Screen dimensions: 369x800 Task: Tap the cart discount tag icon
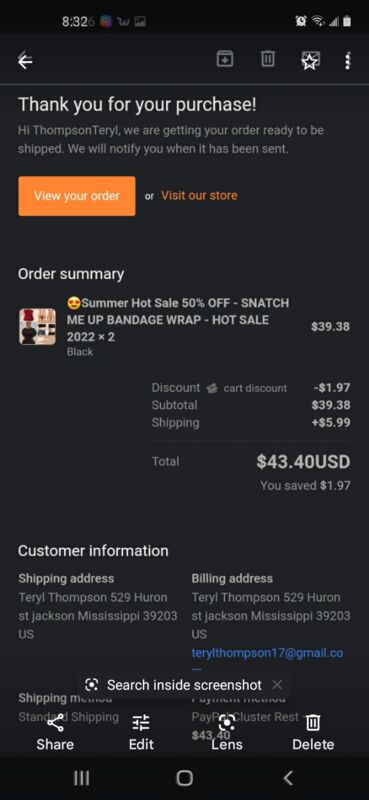[212, 388]
